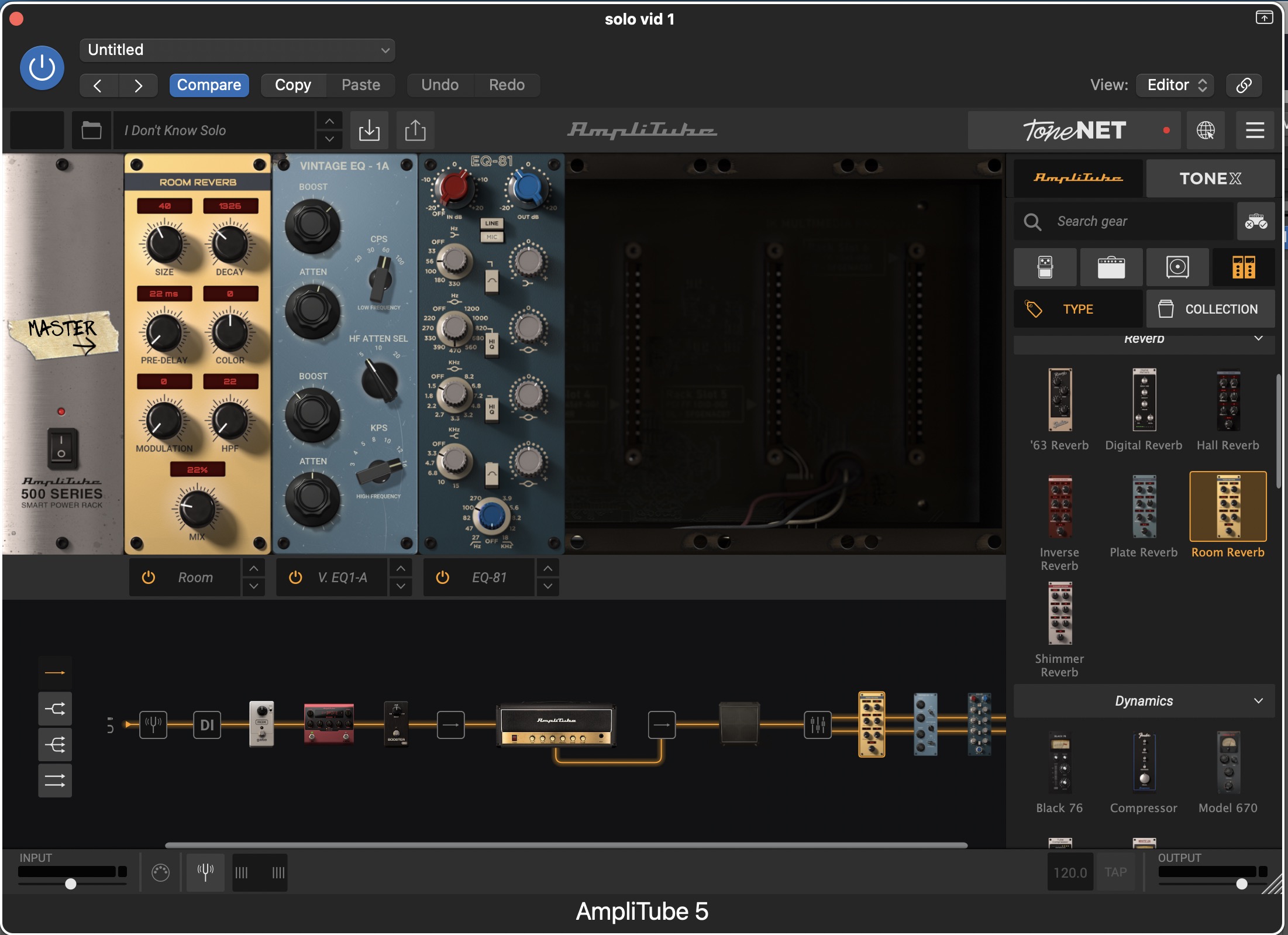Choose the second signal routing layout
Screen dimensions: 1288x935
55,709
